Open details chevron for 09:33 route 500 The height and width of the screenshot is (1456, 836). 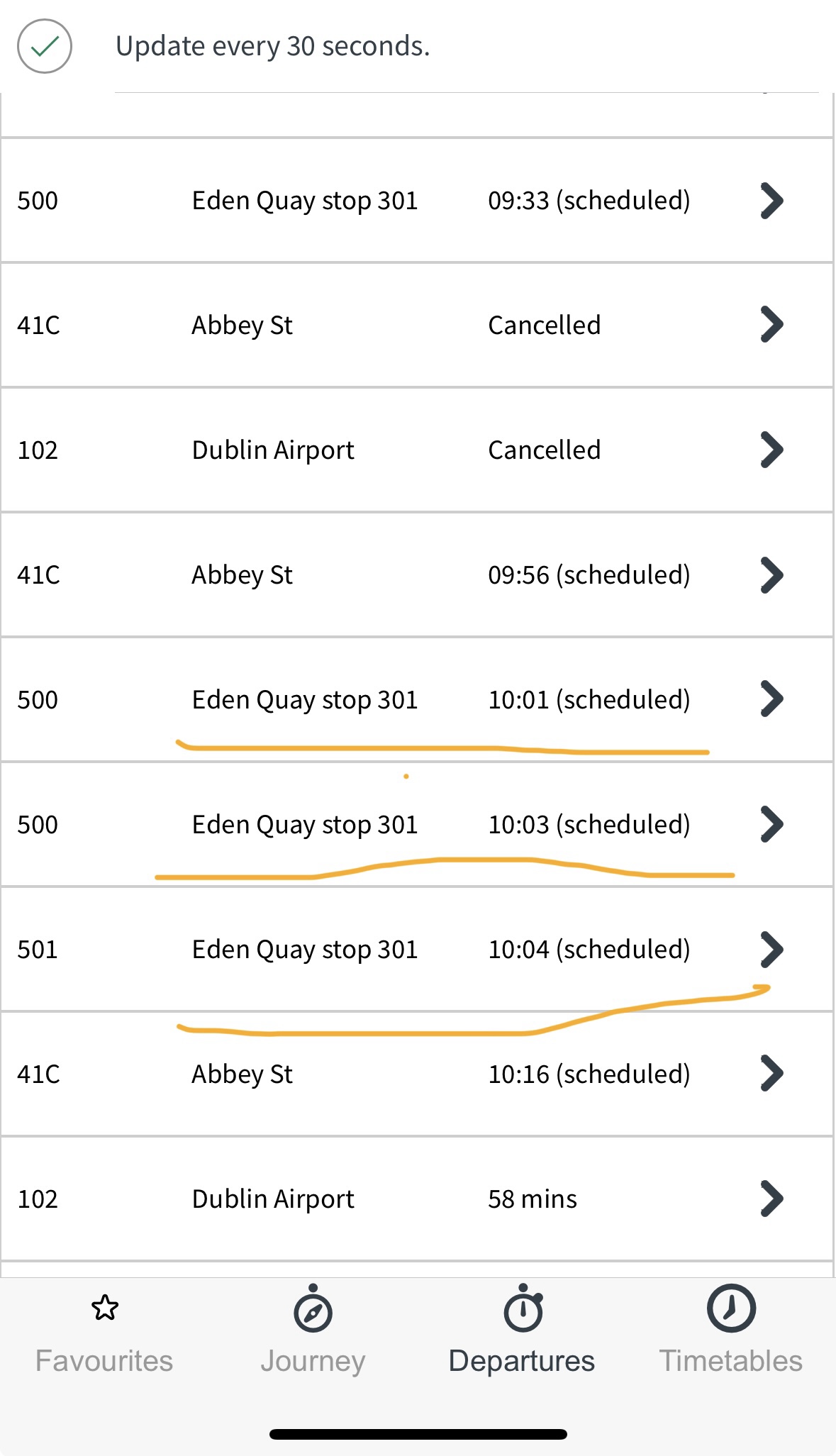pyautogui.click(x=771, y=201)
